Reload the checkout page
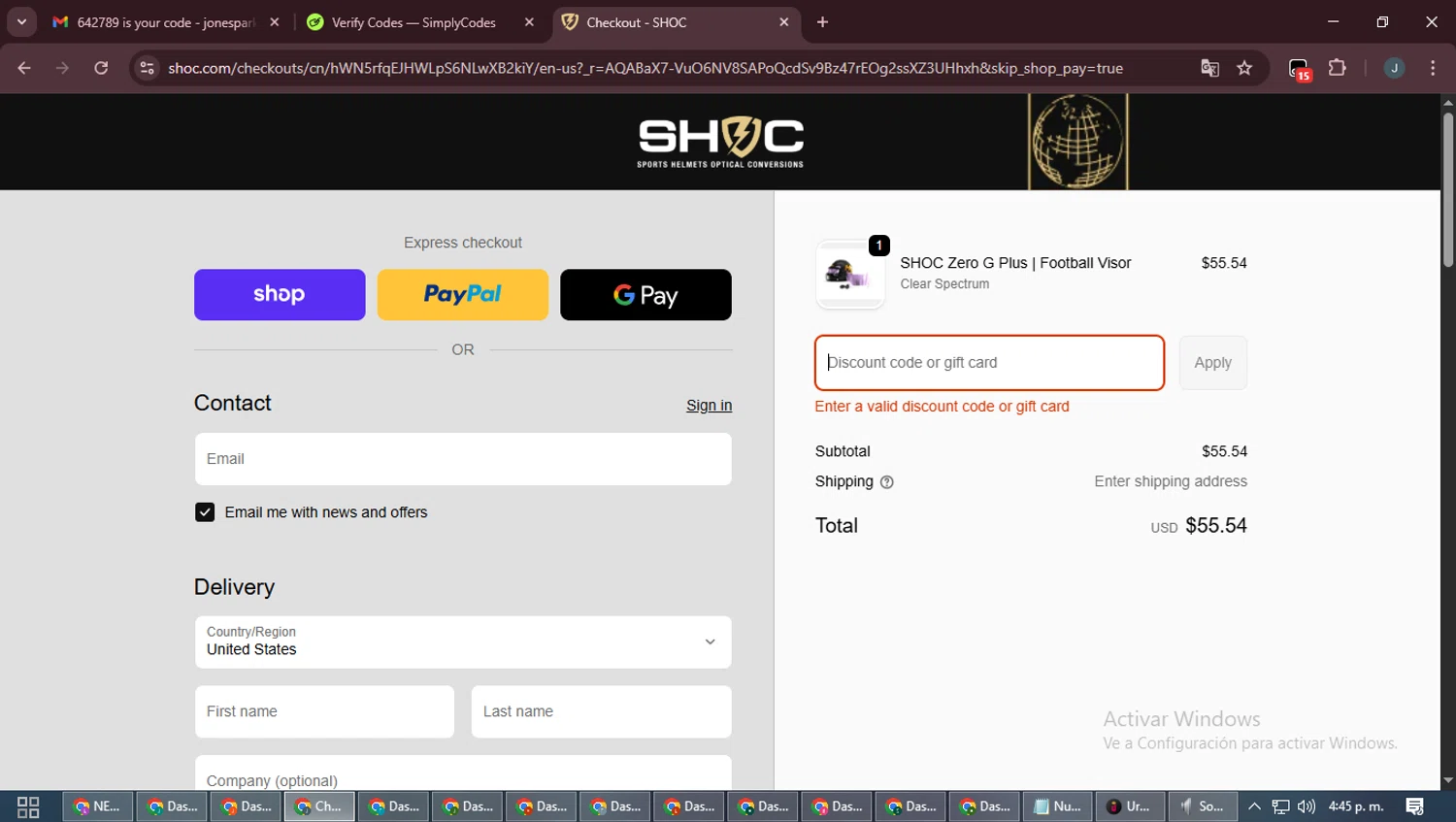The image size is (1456, 822). click(x=101, y=68)
